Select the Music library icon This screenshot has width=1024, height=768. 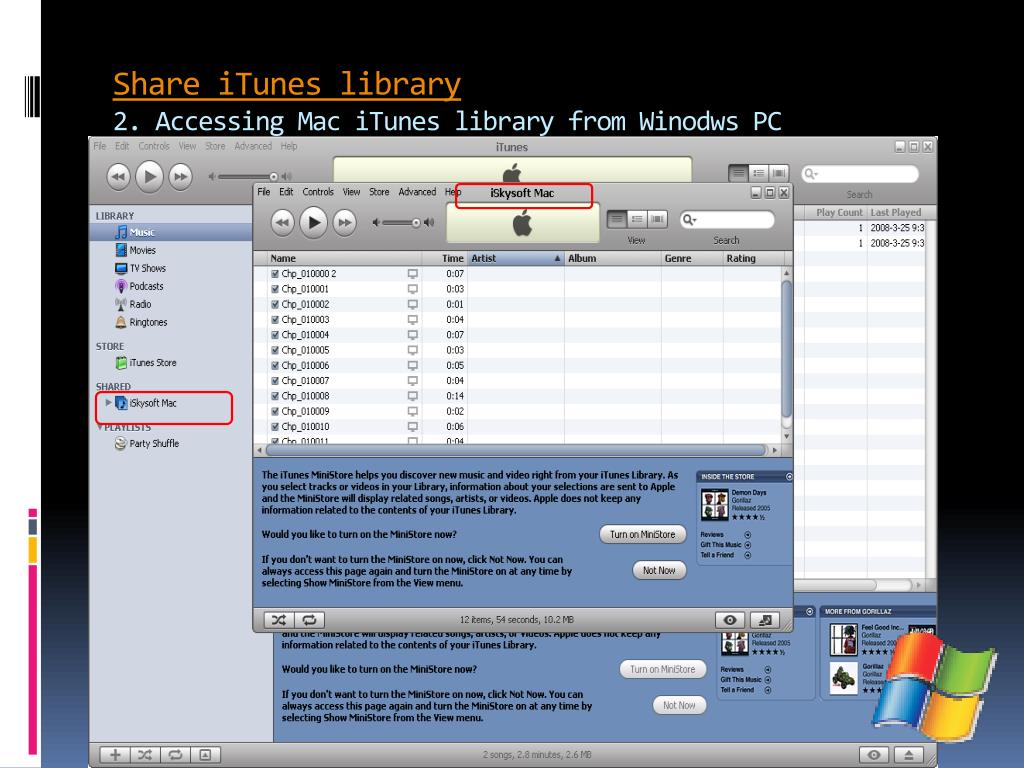pyautogui.click(x=121, y=232)
